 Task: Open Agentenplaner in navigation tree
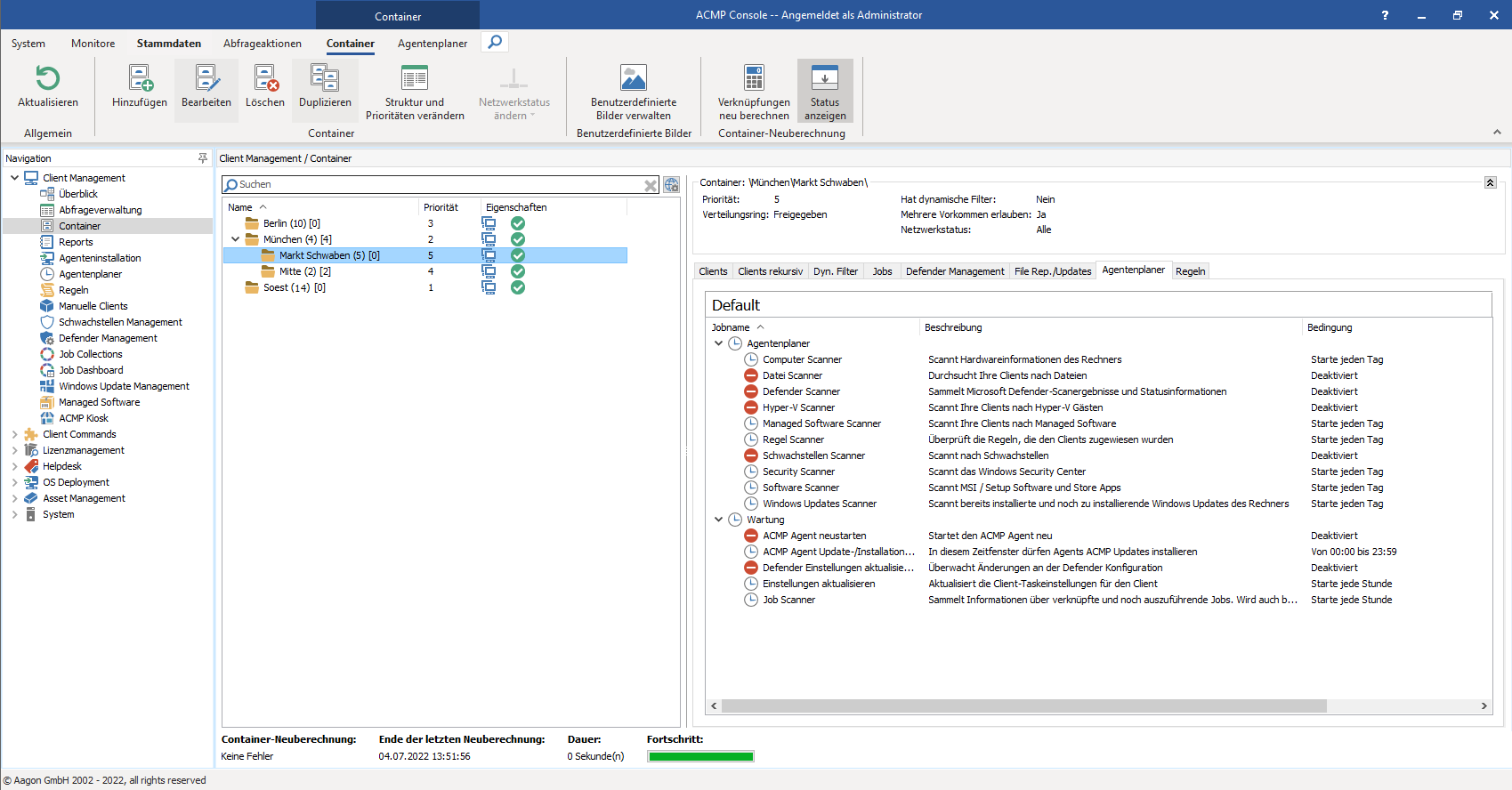coord(90,274)
